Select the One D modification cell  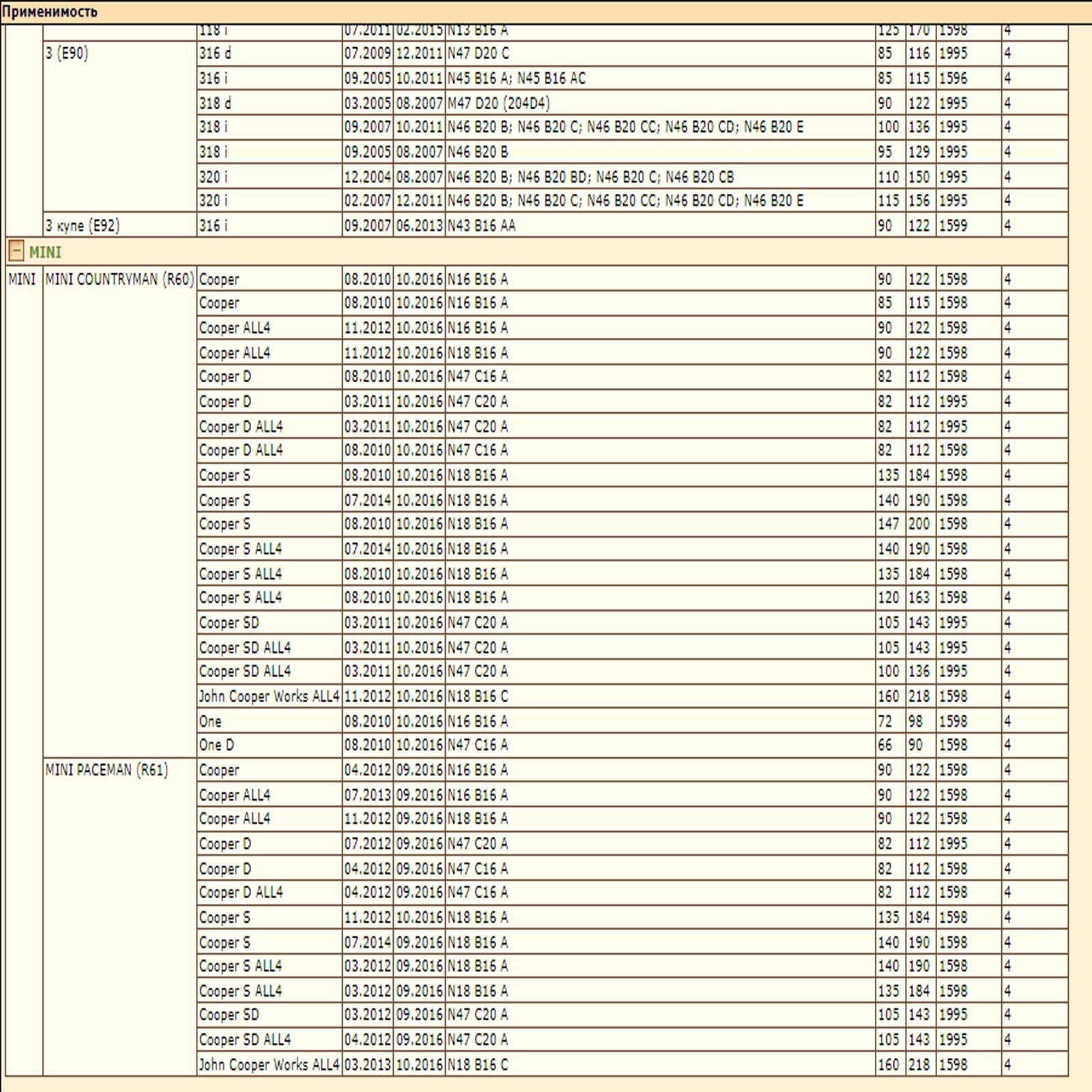click(x=217, y=745)
